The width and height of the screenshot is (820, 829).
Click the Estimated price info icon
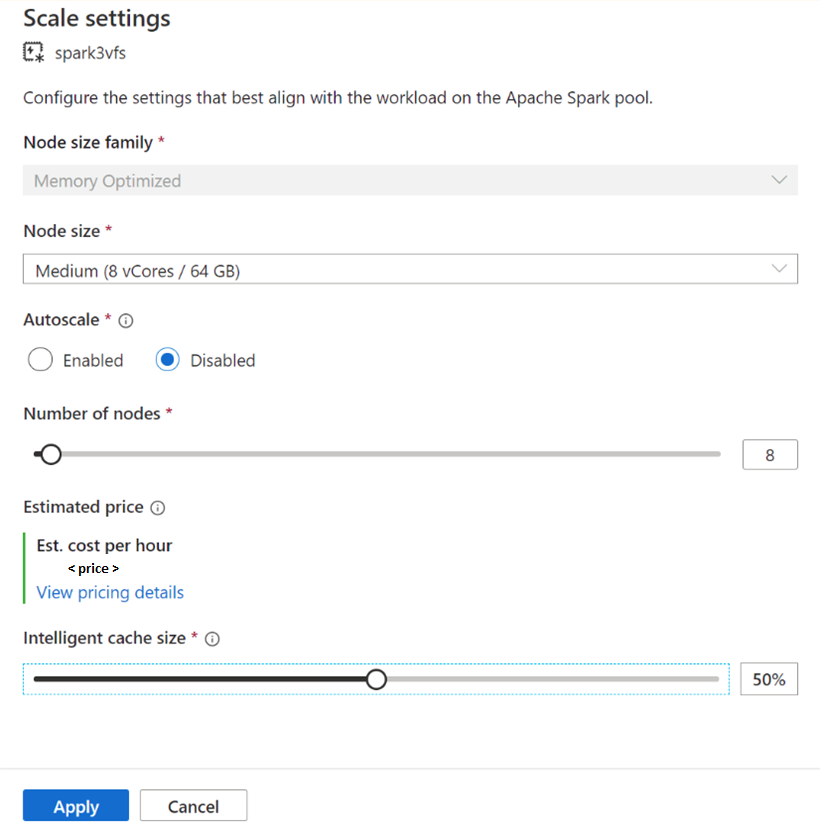(158, 508)
